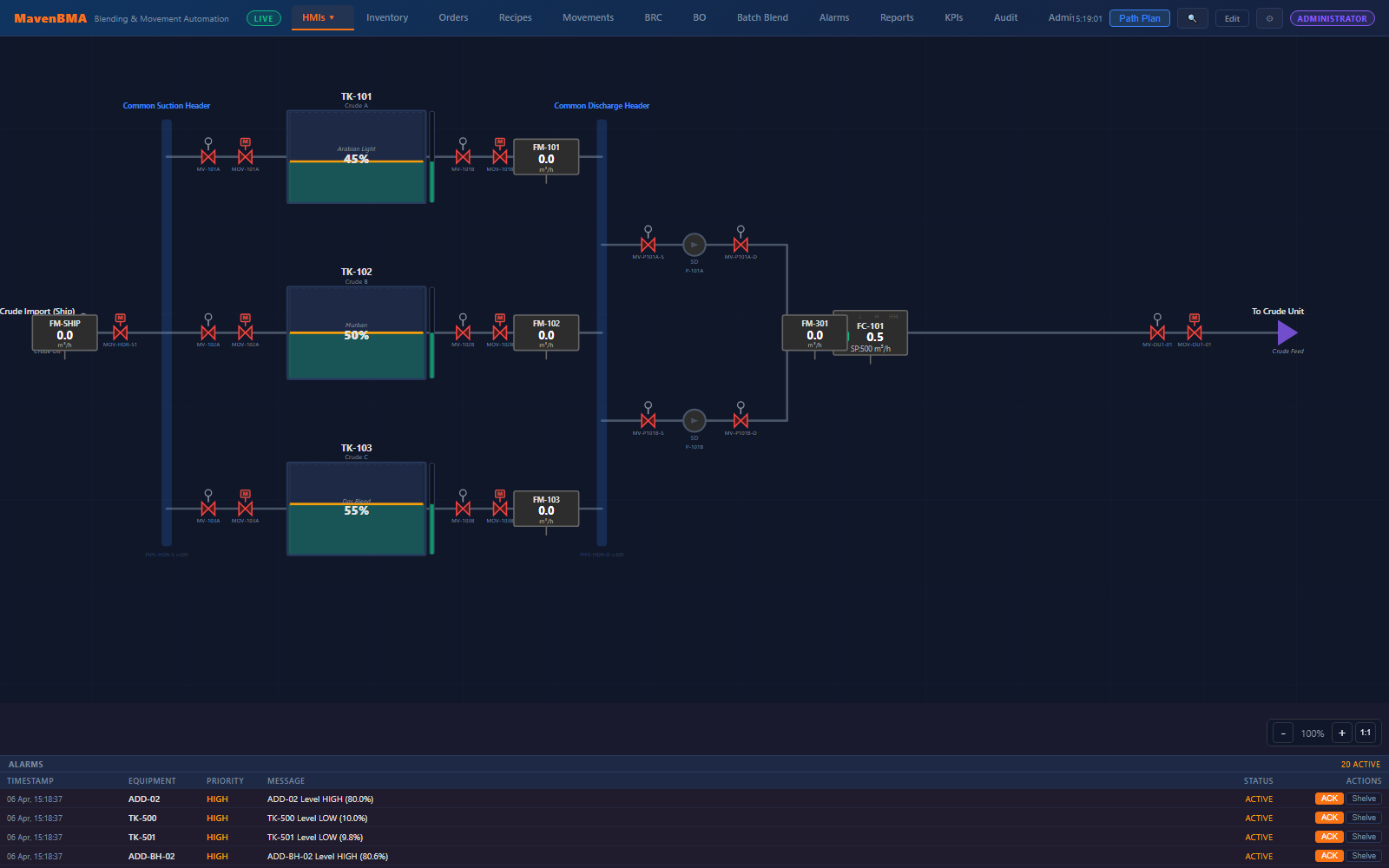Click the MOV-101A motorized valve
This screenshot has width=1389, height=868.
coord(246,157)
